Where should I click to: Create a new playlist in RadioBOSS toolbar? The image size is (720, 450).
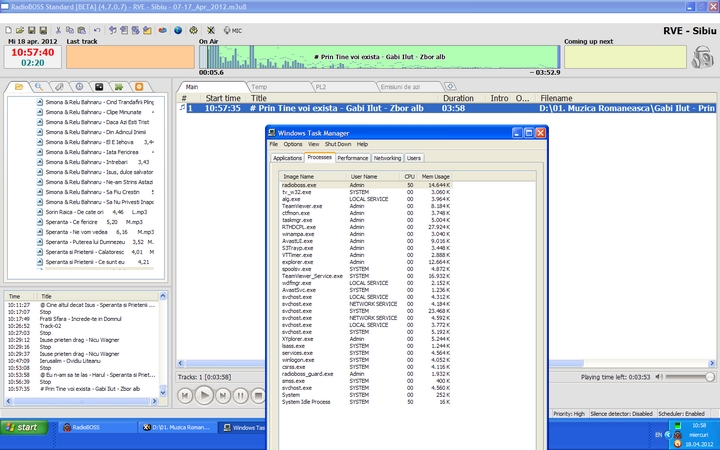click(8, 30)
